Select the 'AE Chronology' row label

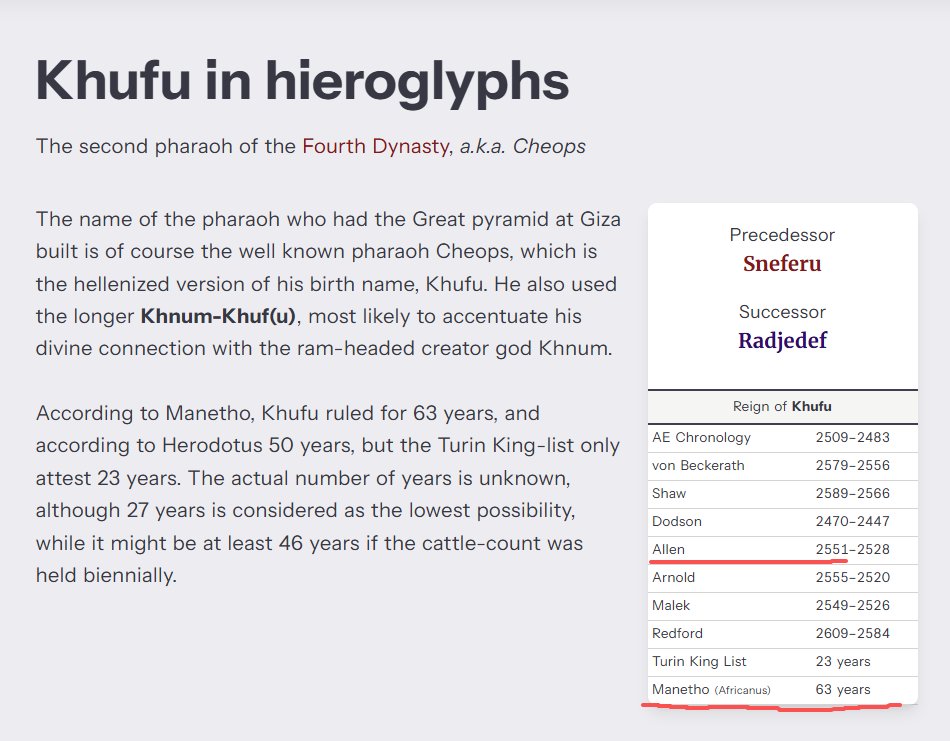pos(701,437)
